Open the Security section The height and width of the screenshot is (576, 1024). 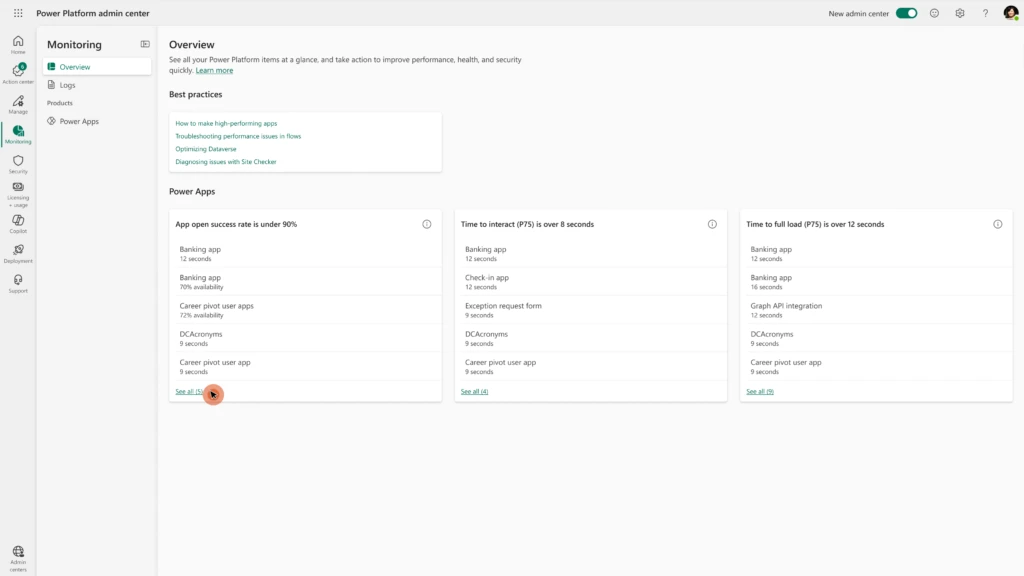tap(17, 163)
